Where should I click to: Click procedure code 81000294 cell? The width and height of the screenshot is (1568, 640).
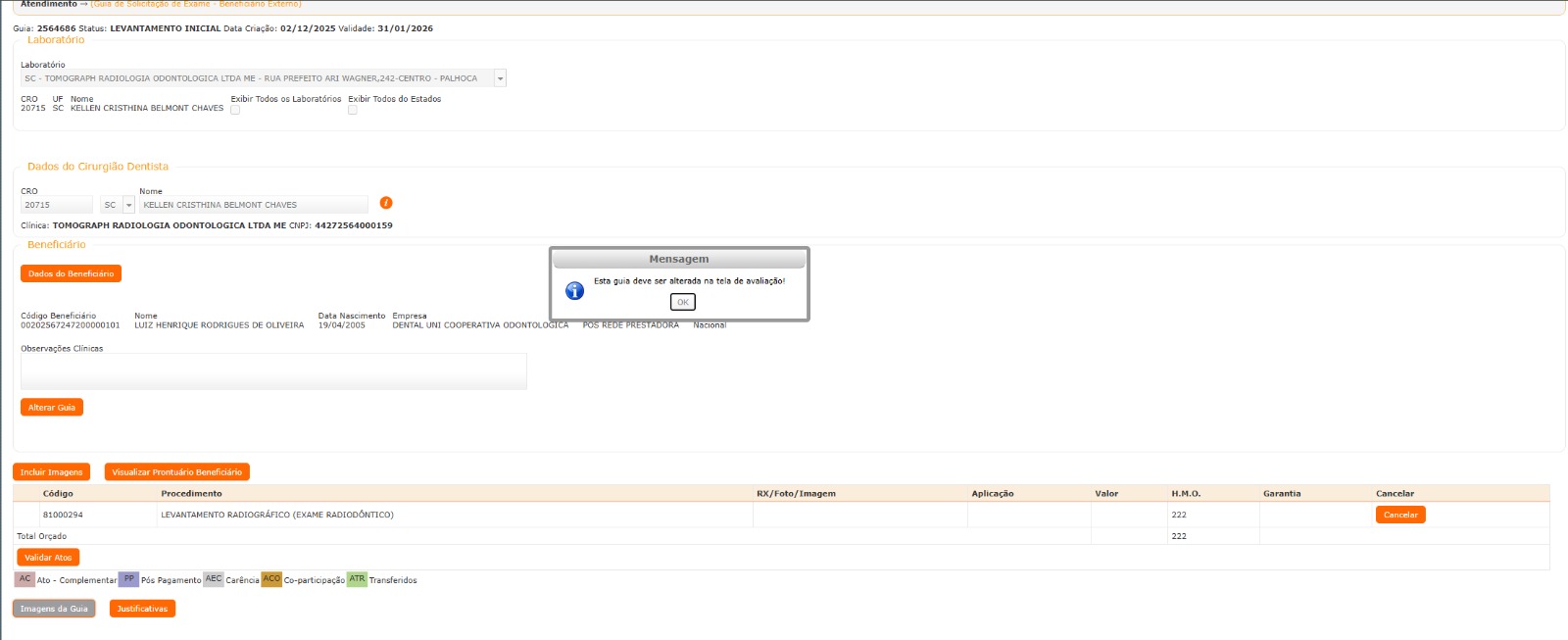[63, 515]
